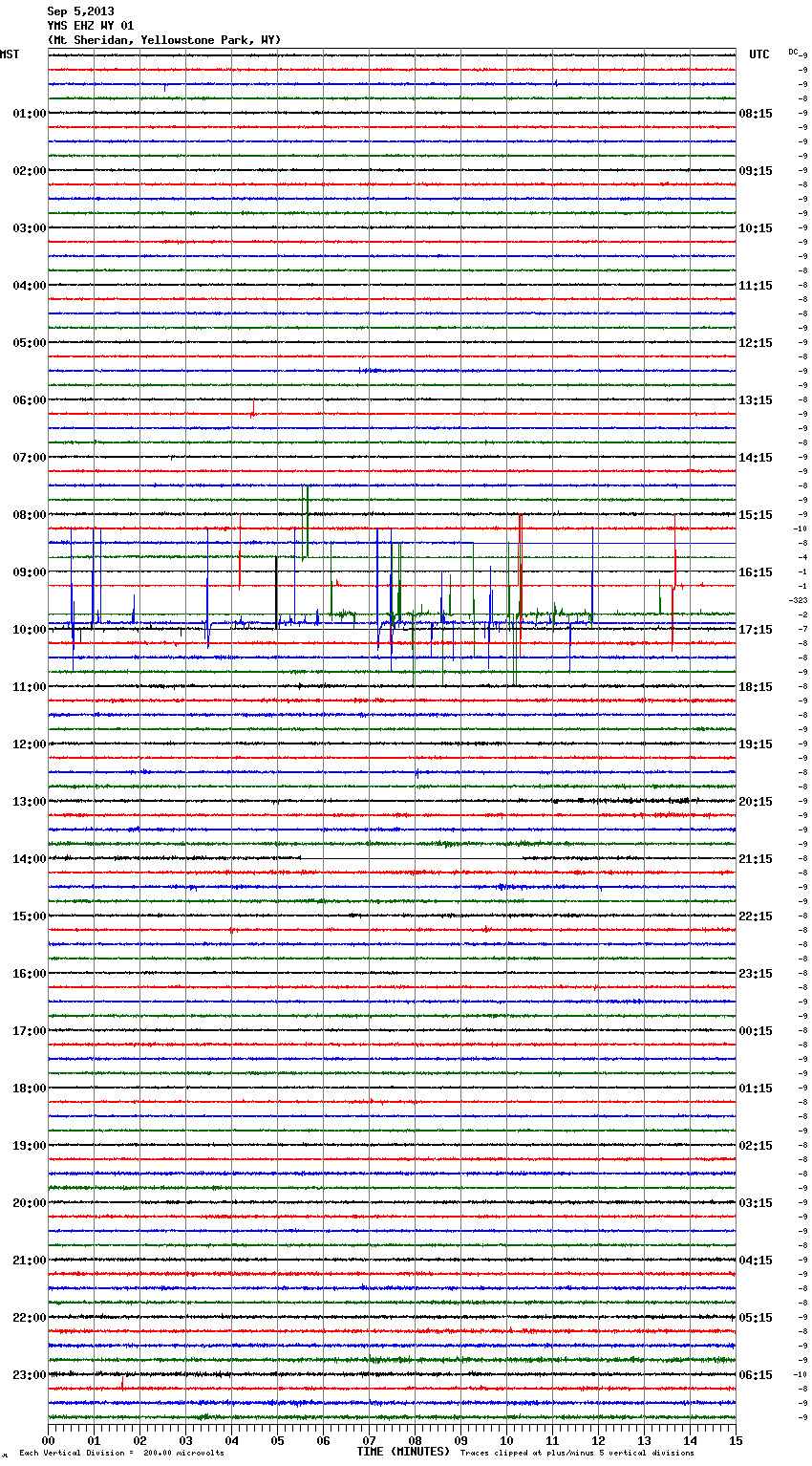Select the '15:15' UTC label
This screenshot has width=812, height=1466.
[756, 515]
